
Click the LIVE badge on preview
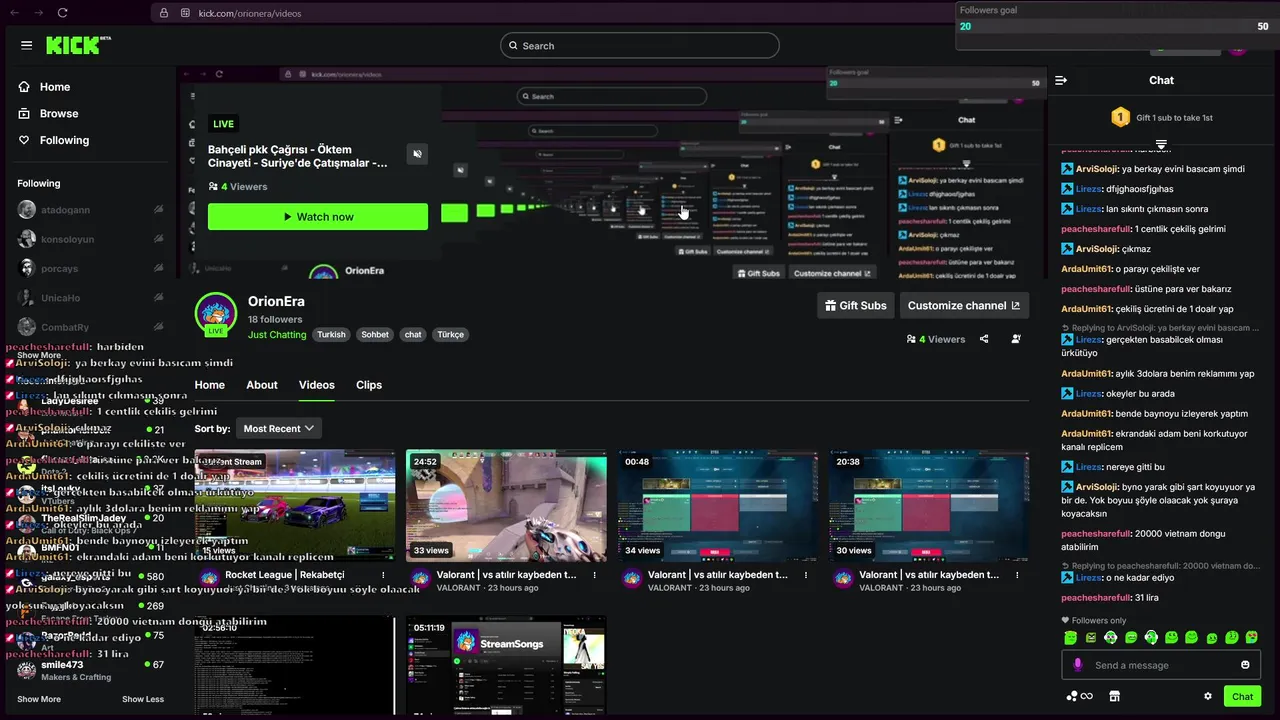[x=223, y=124]
